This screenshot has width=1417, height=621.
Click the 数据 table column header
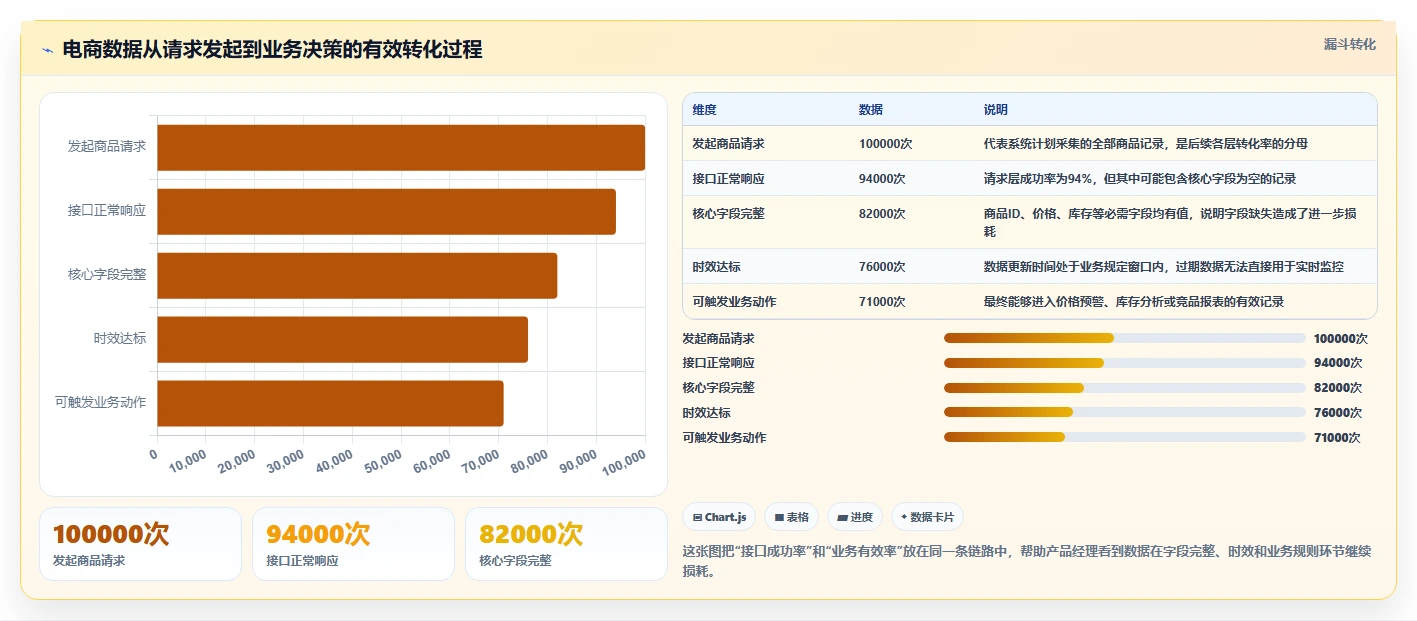pyautogui.click(x=870, y=110)
